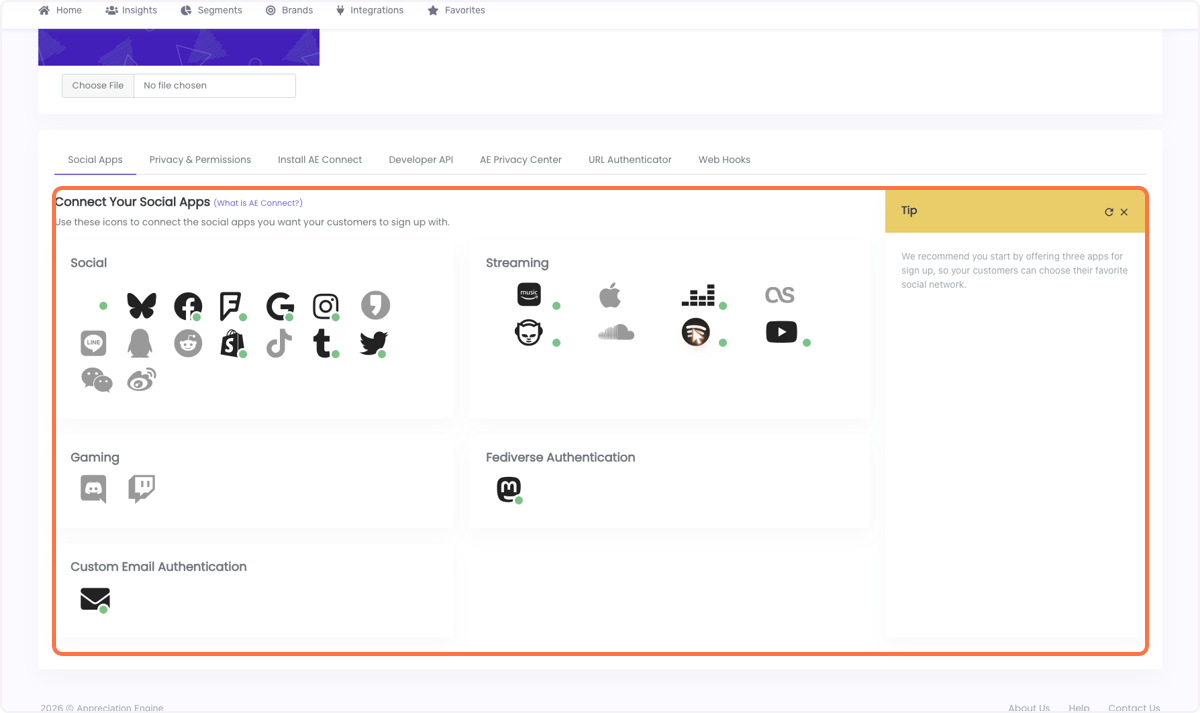Select the Twitch gaming icon
The width and height of the screenshot is (1200, 713).
[142, 488]
